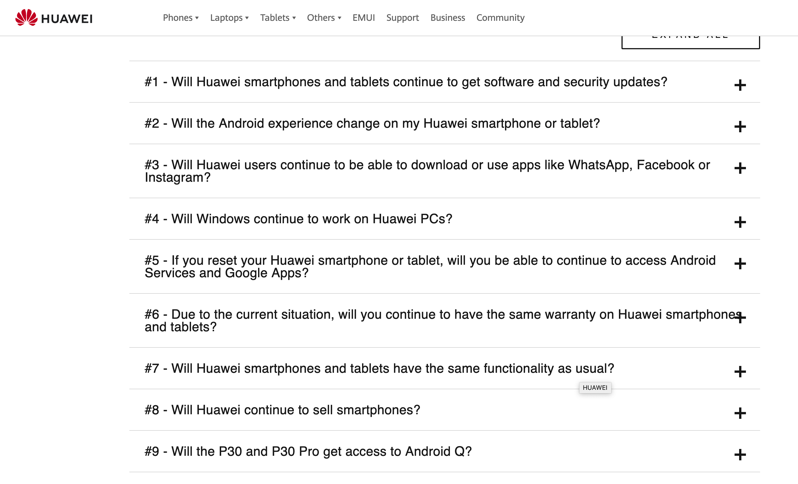Click question text about P30 and Android Q
Viewport: 798px width, 484px height.
point(308,452)
